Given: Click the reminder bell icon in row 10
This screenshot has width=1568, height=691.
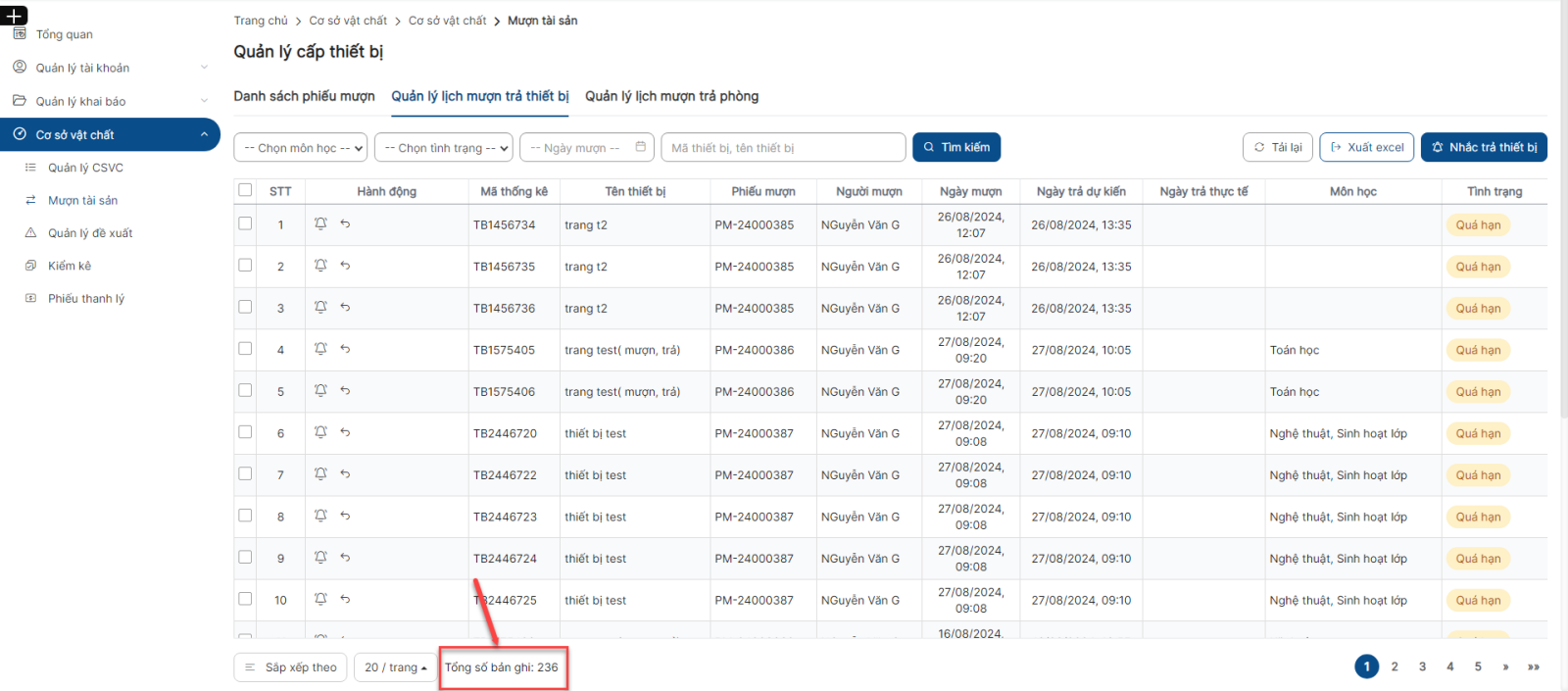Looking at the screenshot, I should pyautogui.click(x=320, y=599).
